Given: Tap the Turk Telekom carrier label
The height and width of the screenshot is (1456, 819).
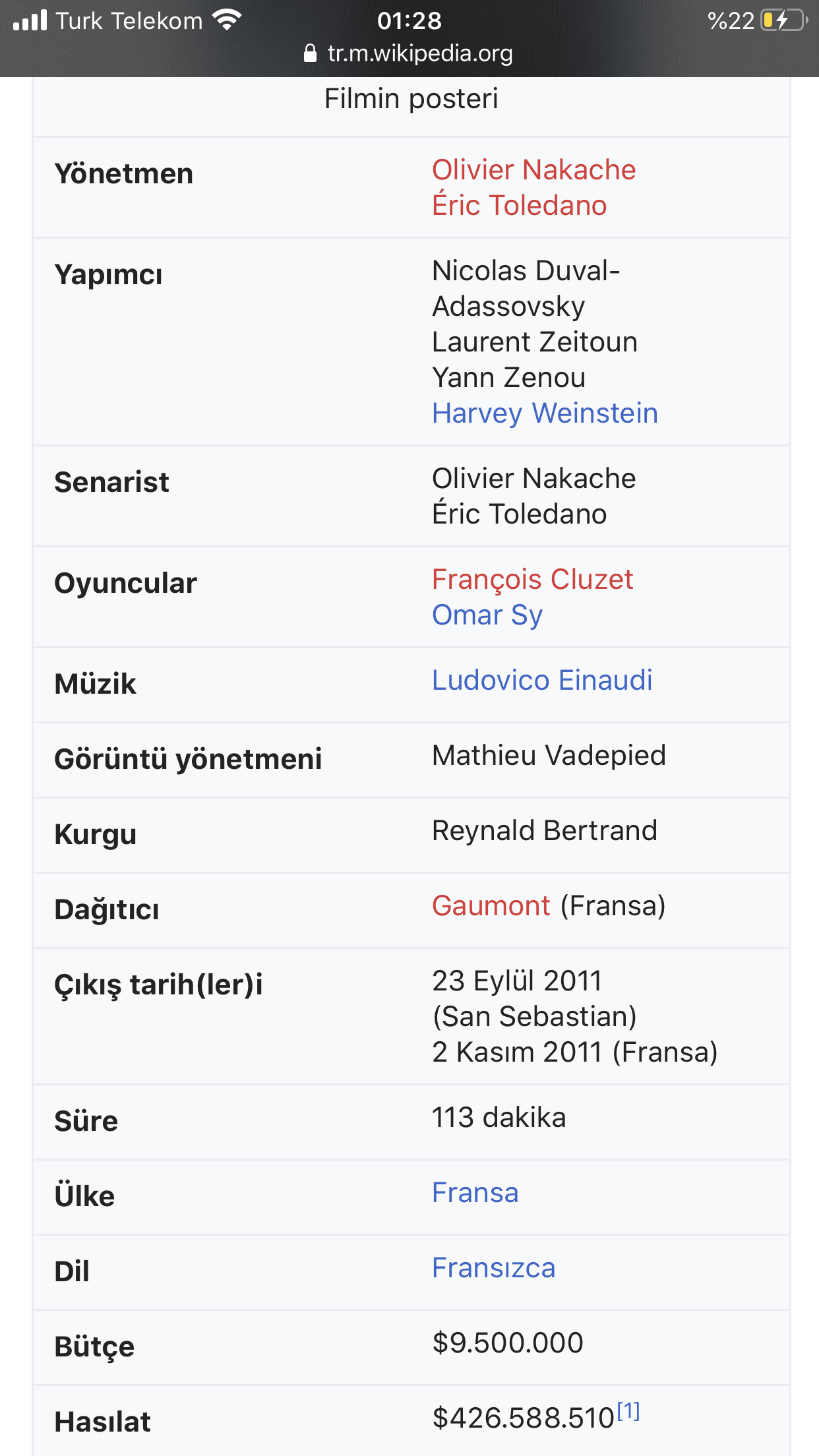Looking at the screenshot, I should point(129,20).
